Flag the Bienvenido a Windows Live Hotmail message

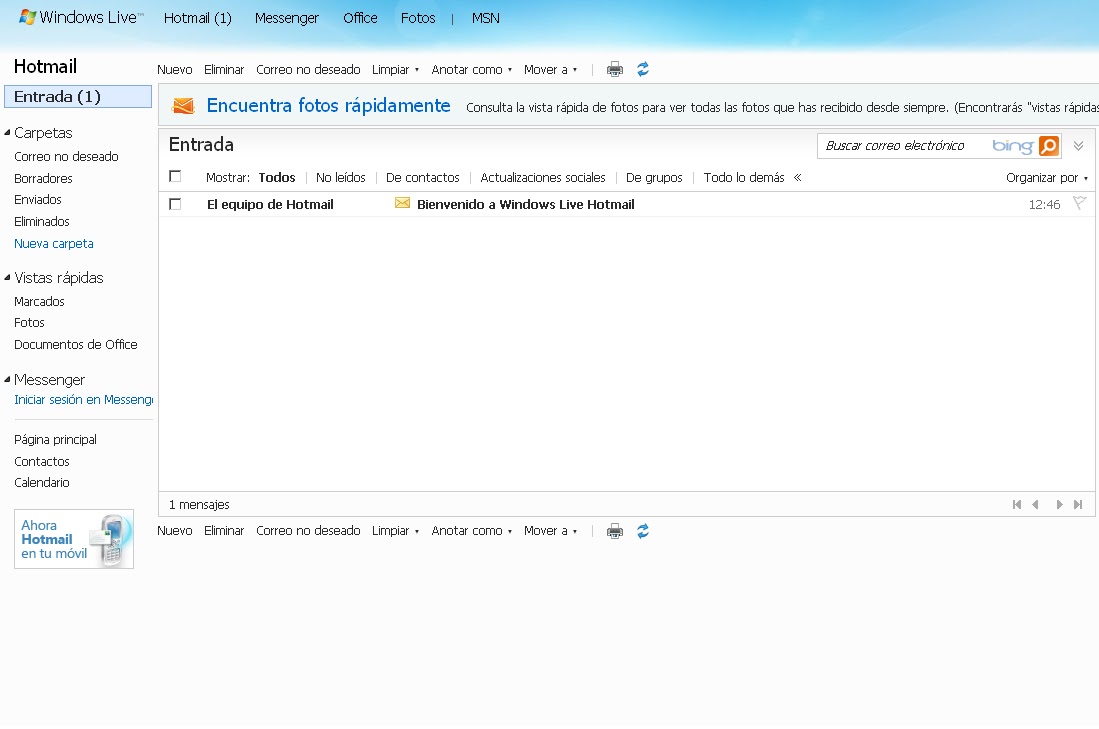(1079, 203)
